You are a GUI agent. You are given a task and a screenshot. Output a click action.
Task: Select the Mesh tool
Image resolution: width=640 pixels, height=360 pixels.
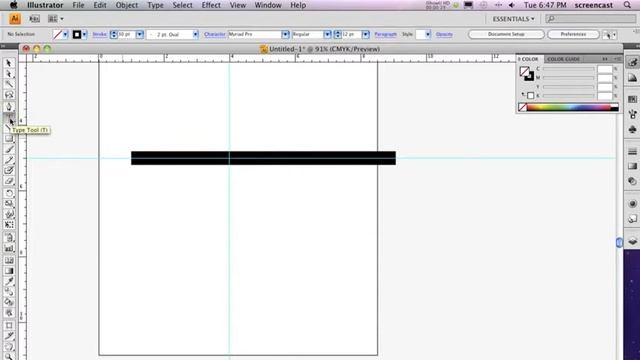(9, 260)
